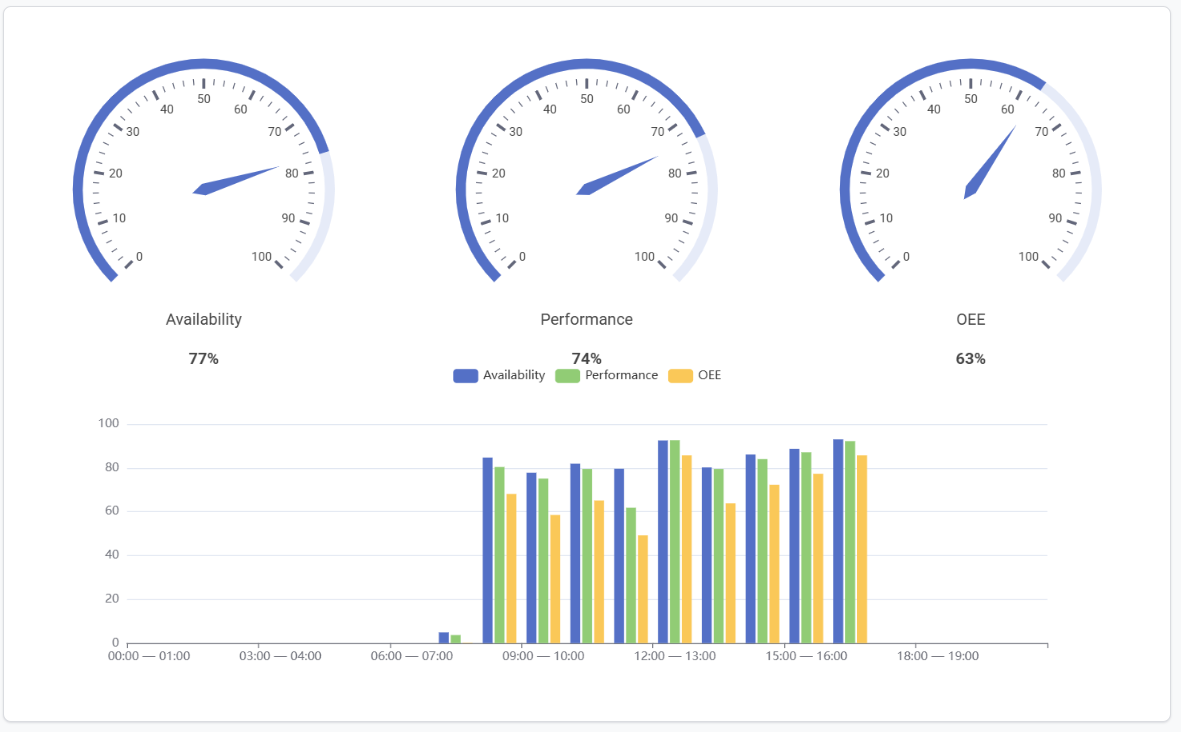Click the 06:00 — 07:00 axis label

[x=412, y=656]
